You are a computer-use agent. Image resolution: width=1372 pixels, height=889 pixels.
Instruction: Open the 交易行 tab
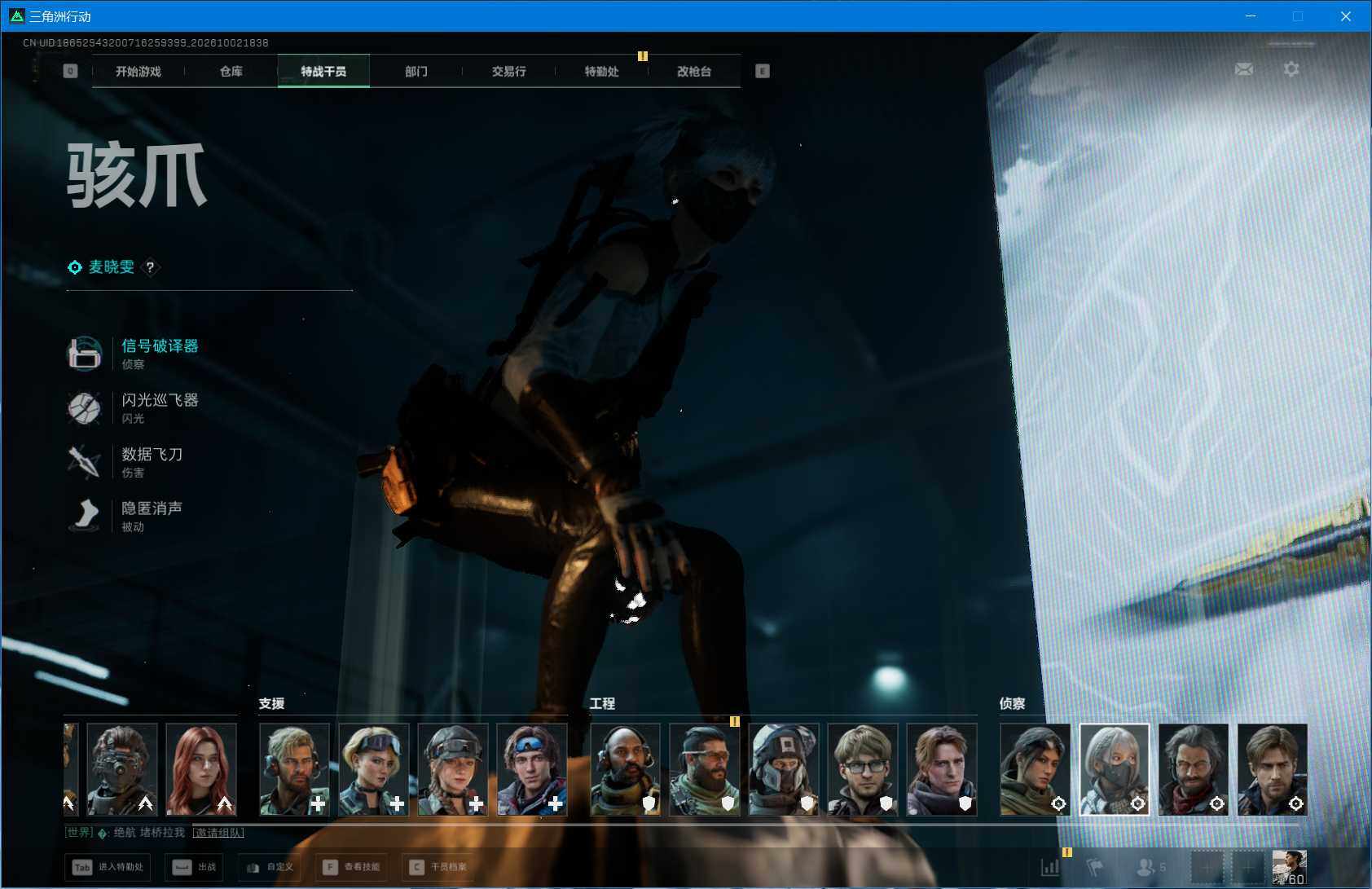click(x=508, y=71)
